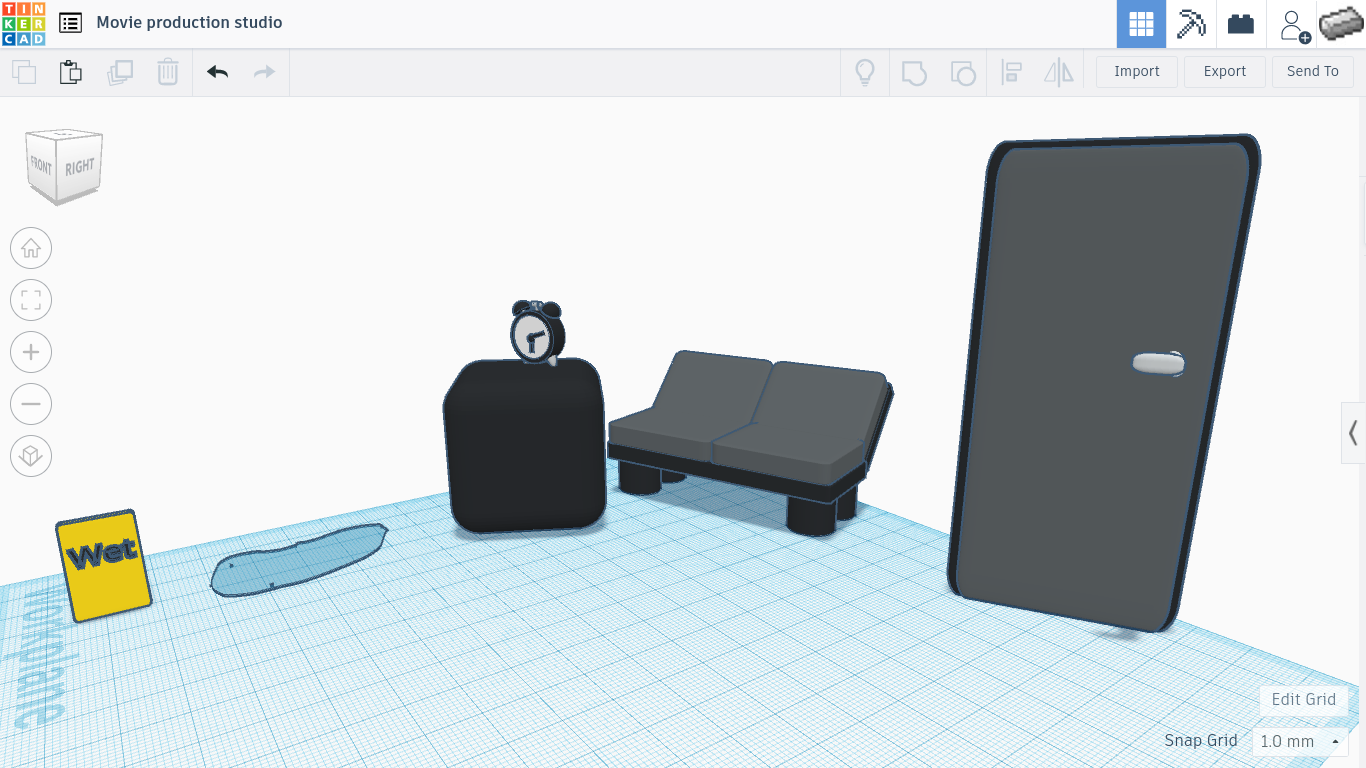The height and width of the screenshot is (768, 1366).
Task: Zoom out with the minus button
Action: (x=31, y=404)
